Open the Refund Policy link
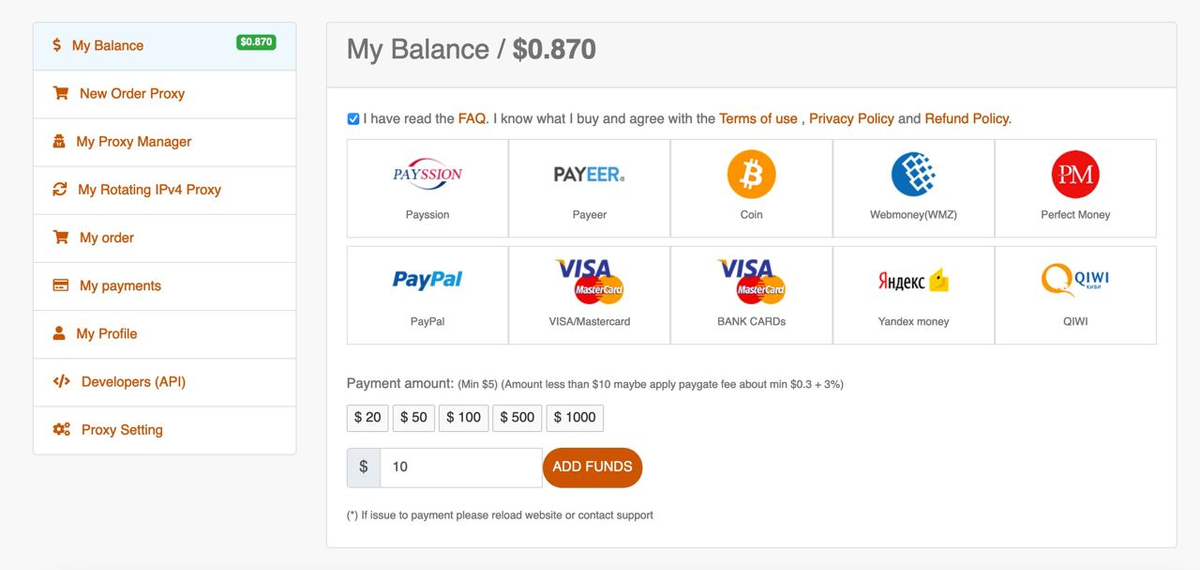Image resolution: width=1200 pixels, height=570 pixels. [x=968, y=119]
